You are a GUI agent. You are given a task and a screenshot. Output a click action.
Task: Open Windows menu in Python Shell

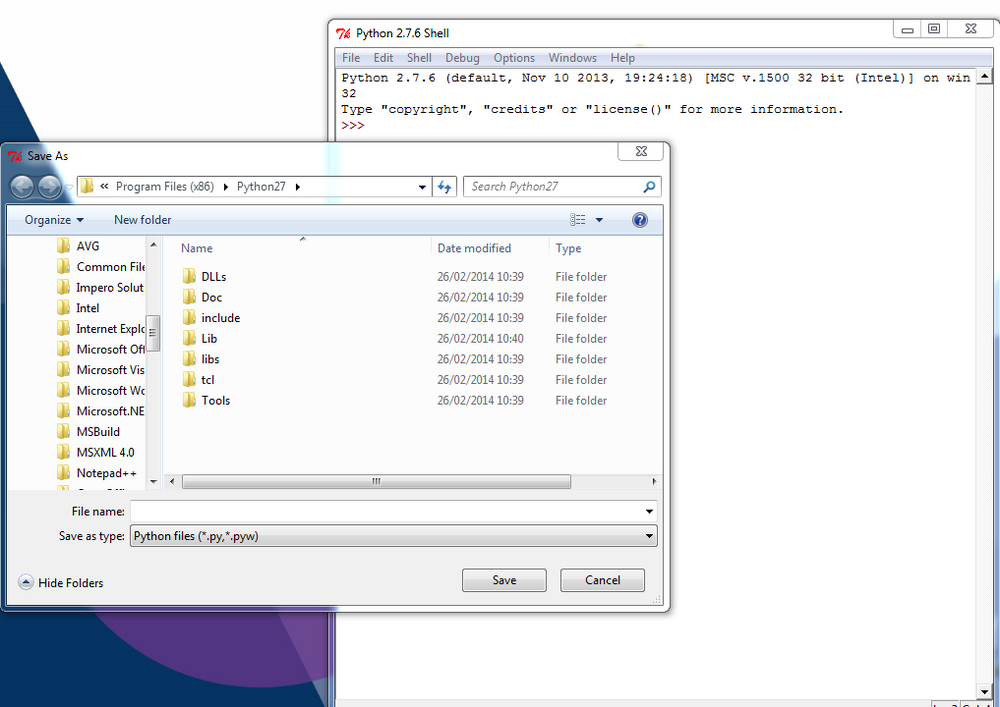573,58
